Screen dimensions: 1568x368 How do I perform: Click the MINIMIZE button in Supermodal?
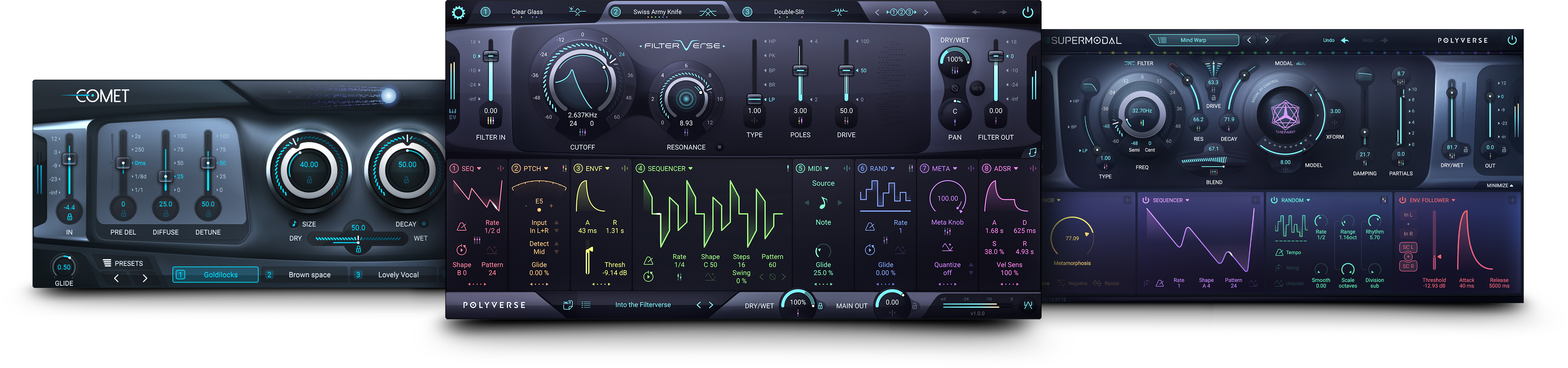(x=1499, y=186)
